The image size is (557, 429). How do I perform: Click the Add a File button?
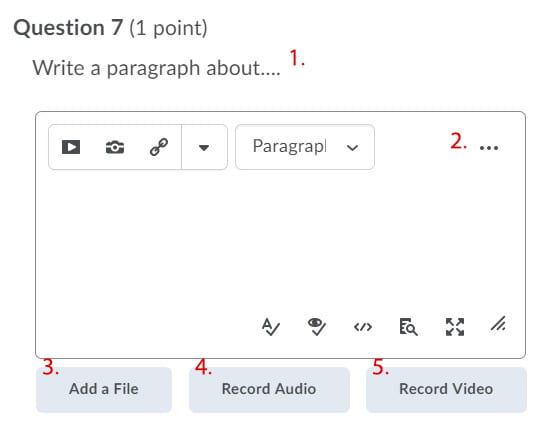pos(104,389)
